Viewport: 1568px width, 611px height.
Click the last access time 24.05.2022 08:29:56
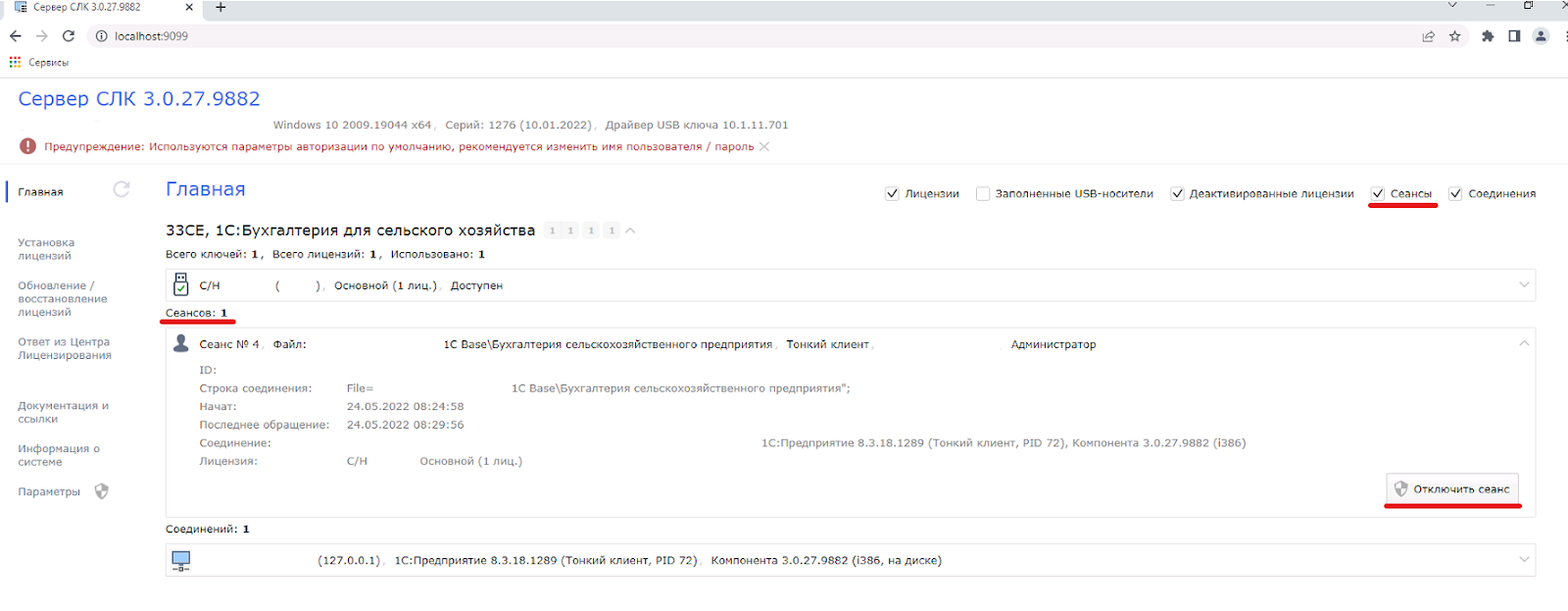406,425
